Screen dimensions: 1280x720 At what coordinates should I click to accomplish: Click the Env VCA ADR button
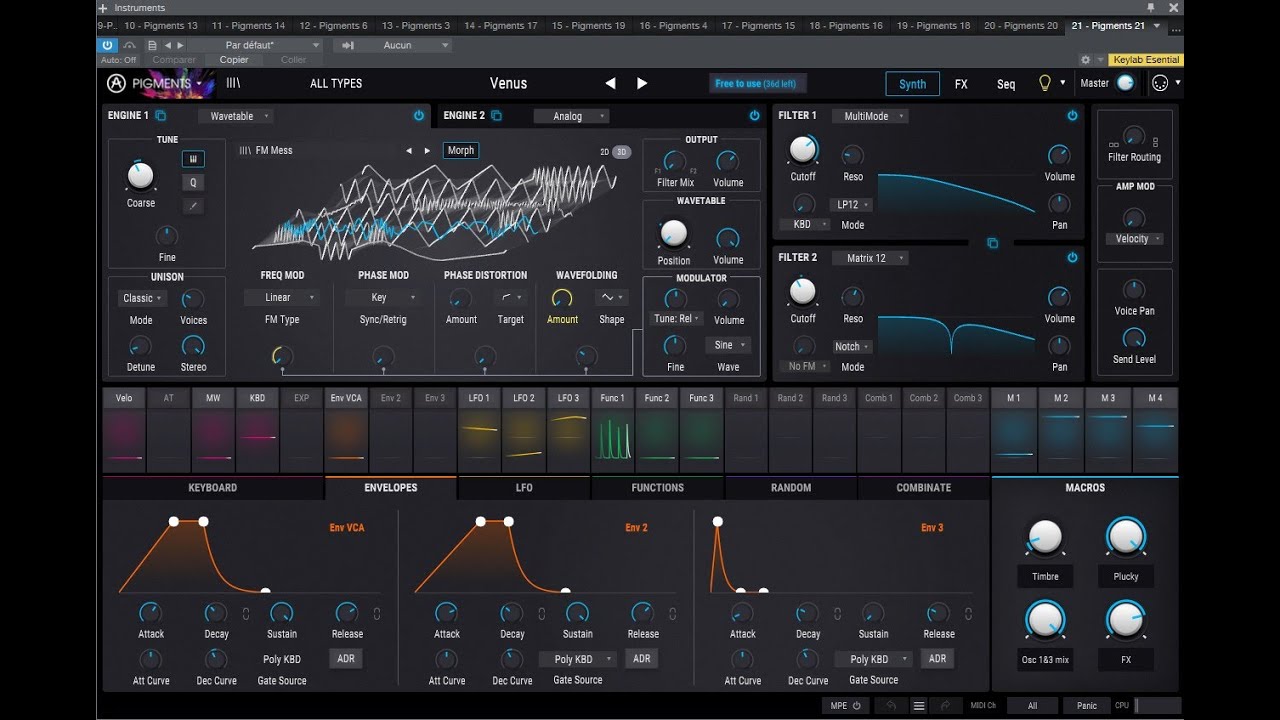click(x=346, y=659)
